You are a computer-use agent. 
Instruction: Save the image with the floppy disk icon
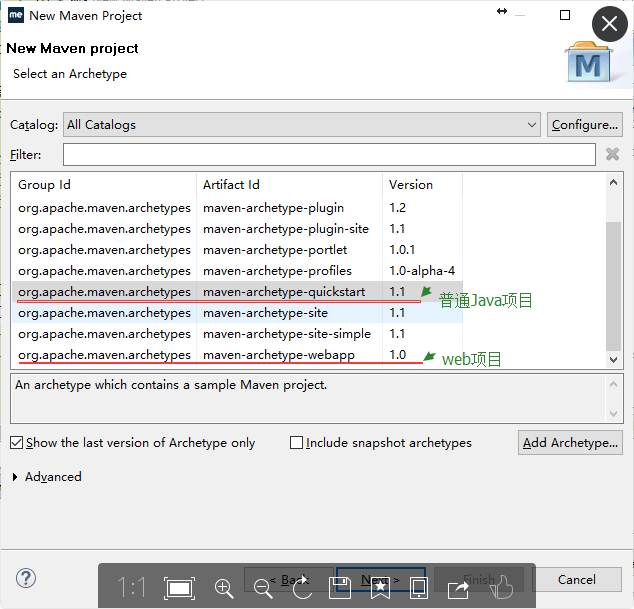pyautogui.click(x=340, y=588)
